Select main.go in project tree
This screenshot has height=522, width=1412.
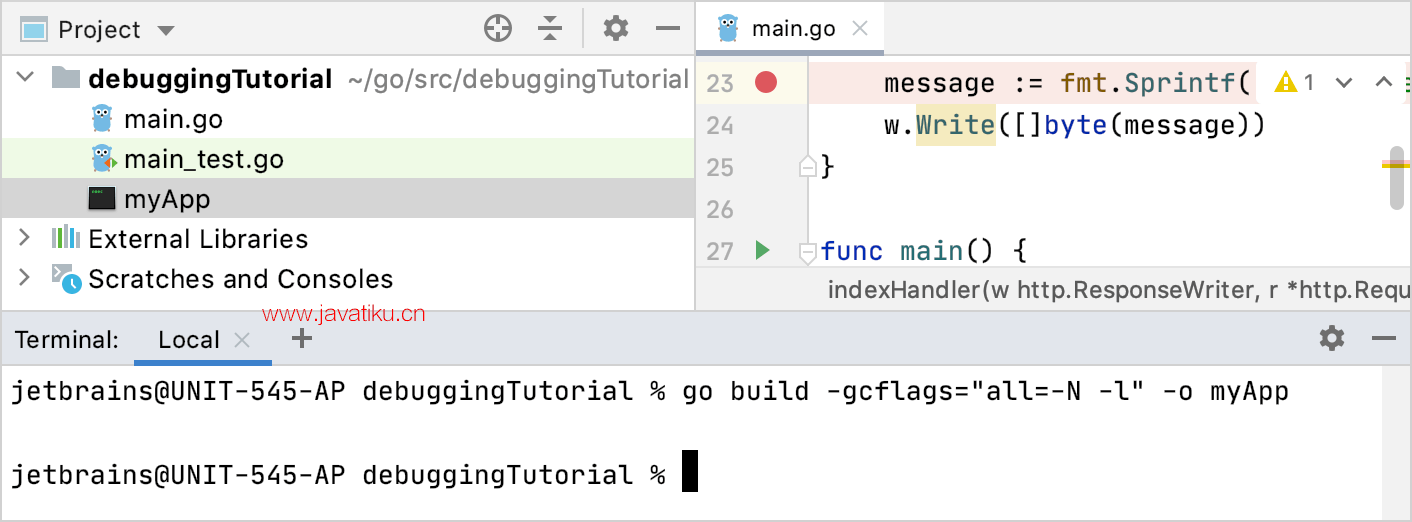[346, 119]
